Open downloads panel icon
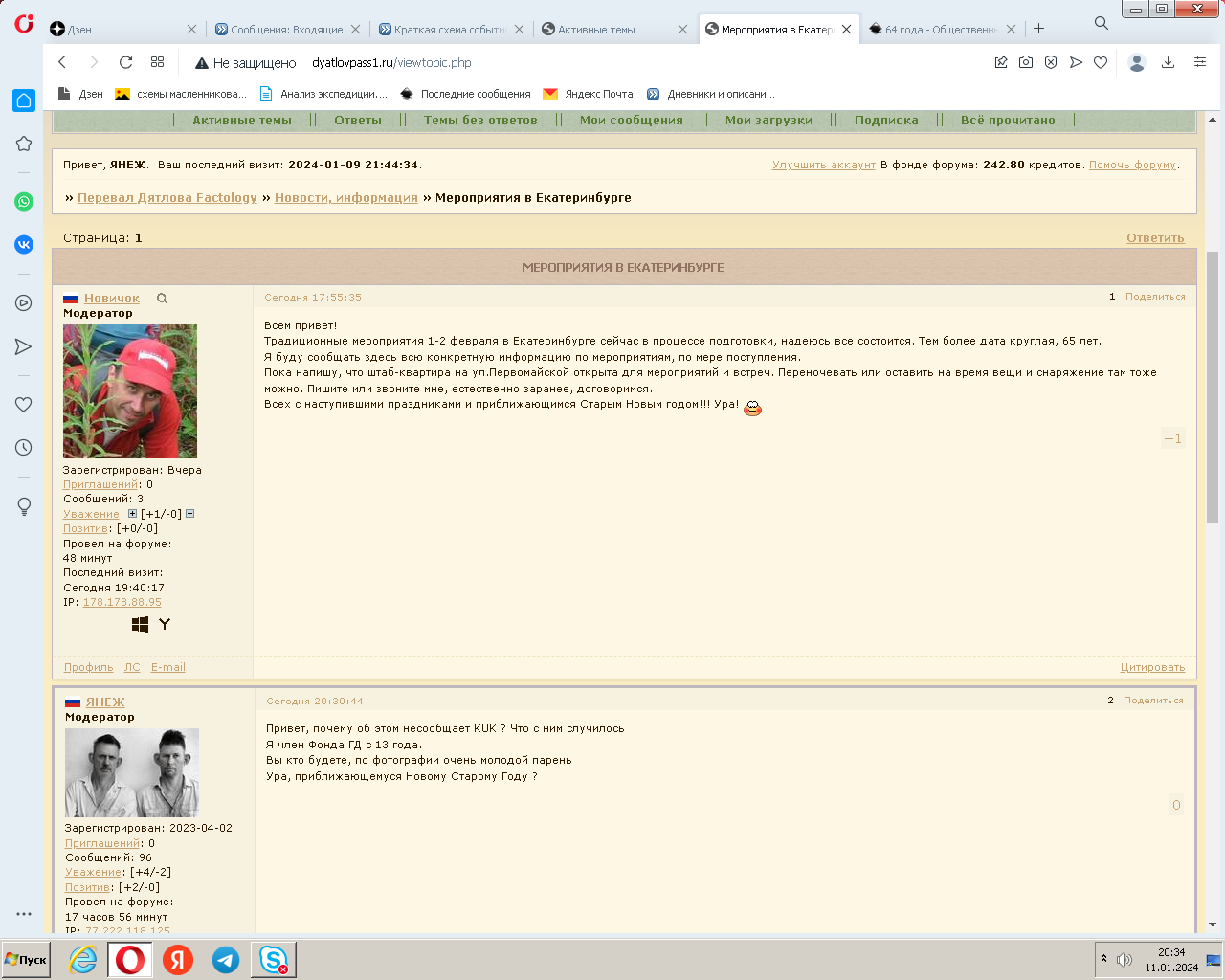 point(1168,62)
